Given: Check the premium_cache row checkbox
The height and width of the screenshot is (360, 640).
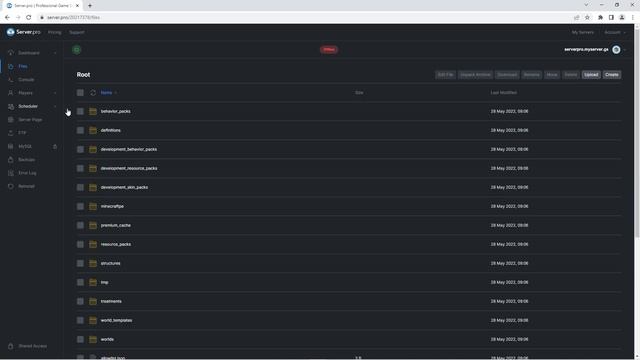Looking at the screenshot, I should tap(80, 225).
